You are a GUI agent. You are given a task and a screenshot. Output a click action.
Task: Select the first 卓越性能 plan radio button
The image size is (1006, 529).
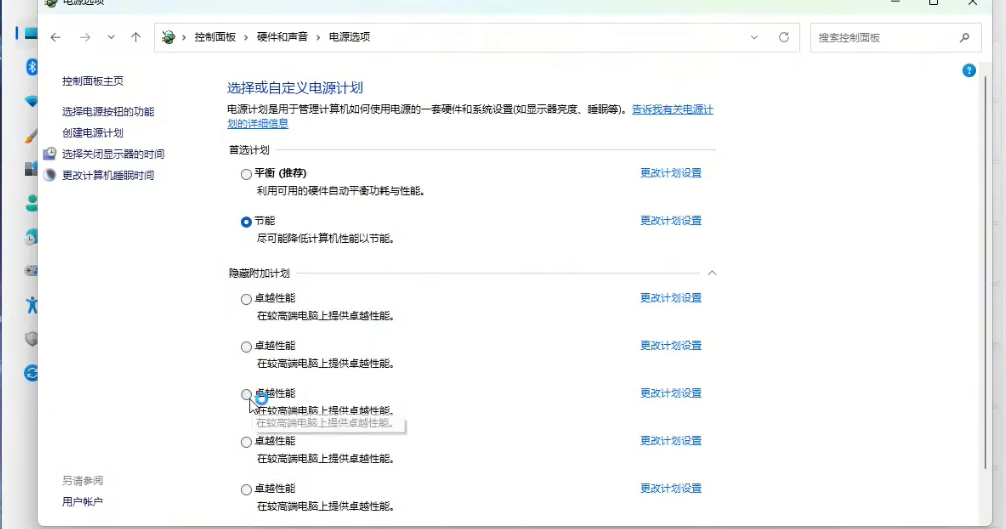pyautogui.click(x=246, y=298)
